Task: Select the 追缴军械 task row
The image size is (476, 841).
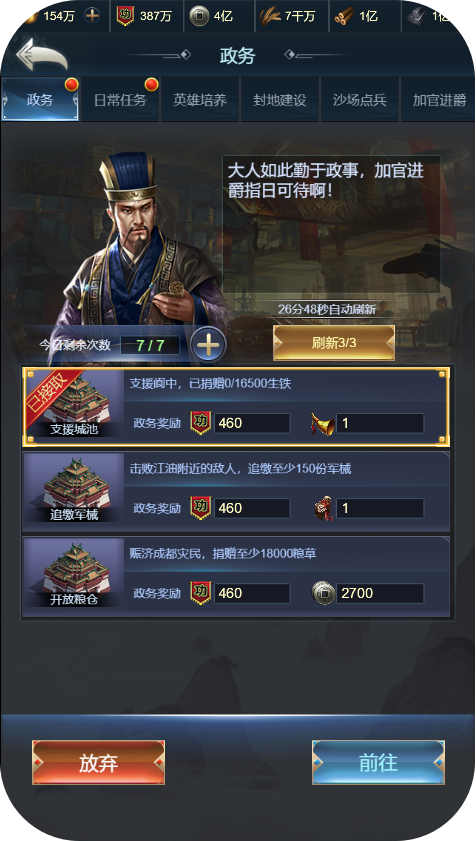Action: click(236, 492)
